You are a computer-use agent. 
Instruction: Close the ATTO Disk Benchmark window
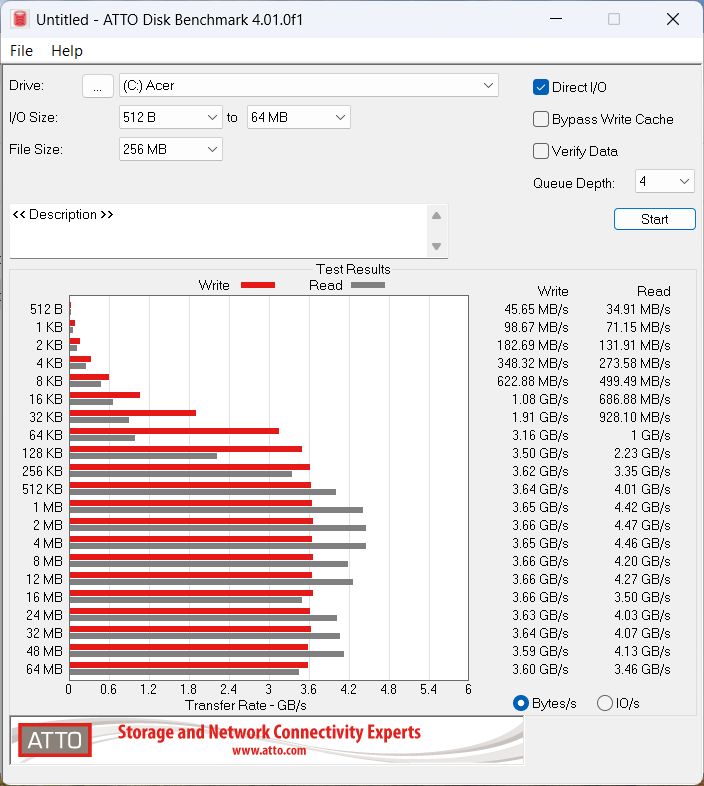(672, 19)
